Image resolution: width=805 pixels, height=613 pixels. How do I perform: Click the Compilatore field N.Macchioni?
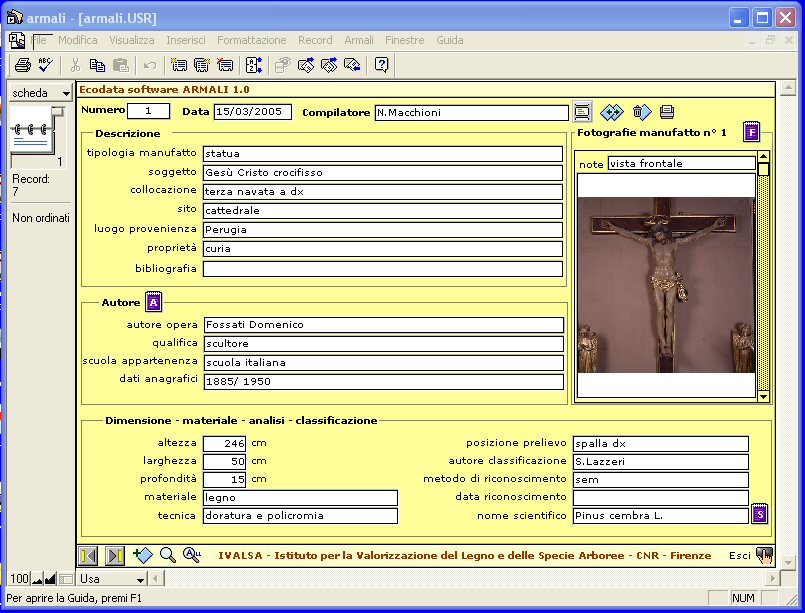pos(471,112)
